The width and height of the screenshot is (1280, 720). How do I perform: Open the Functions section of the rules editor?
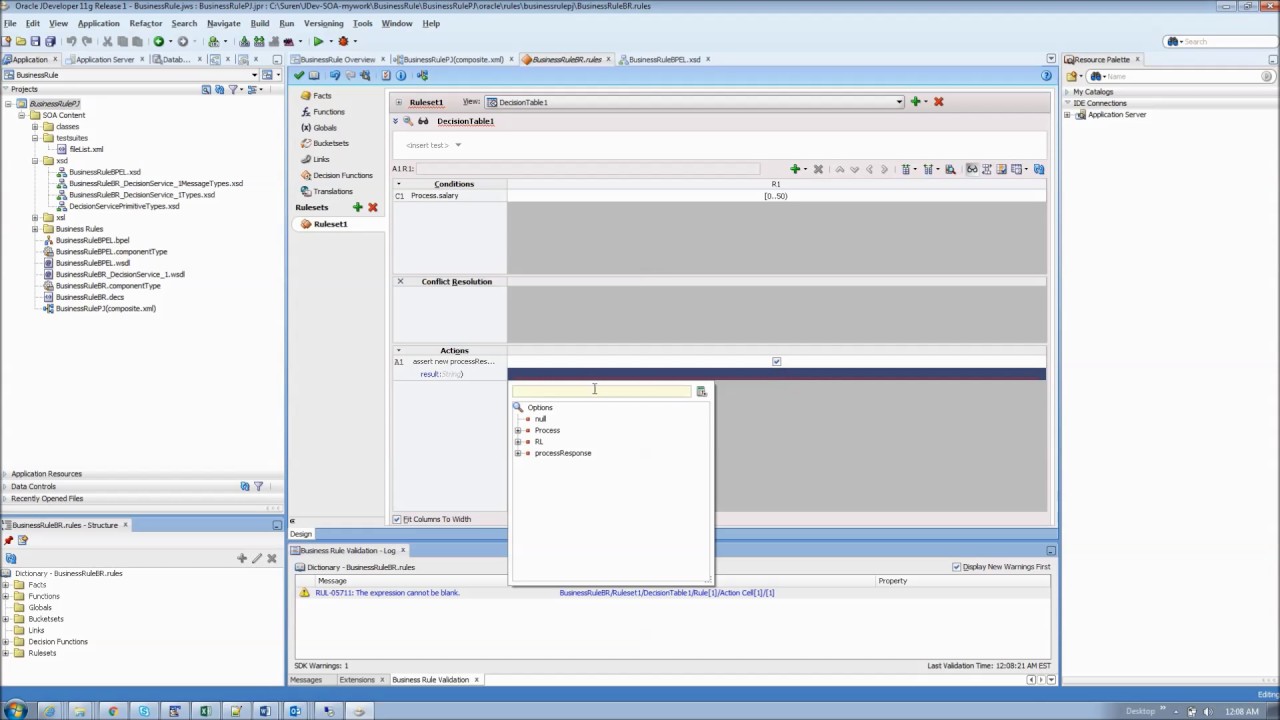tap(328, 112)
